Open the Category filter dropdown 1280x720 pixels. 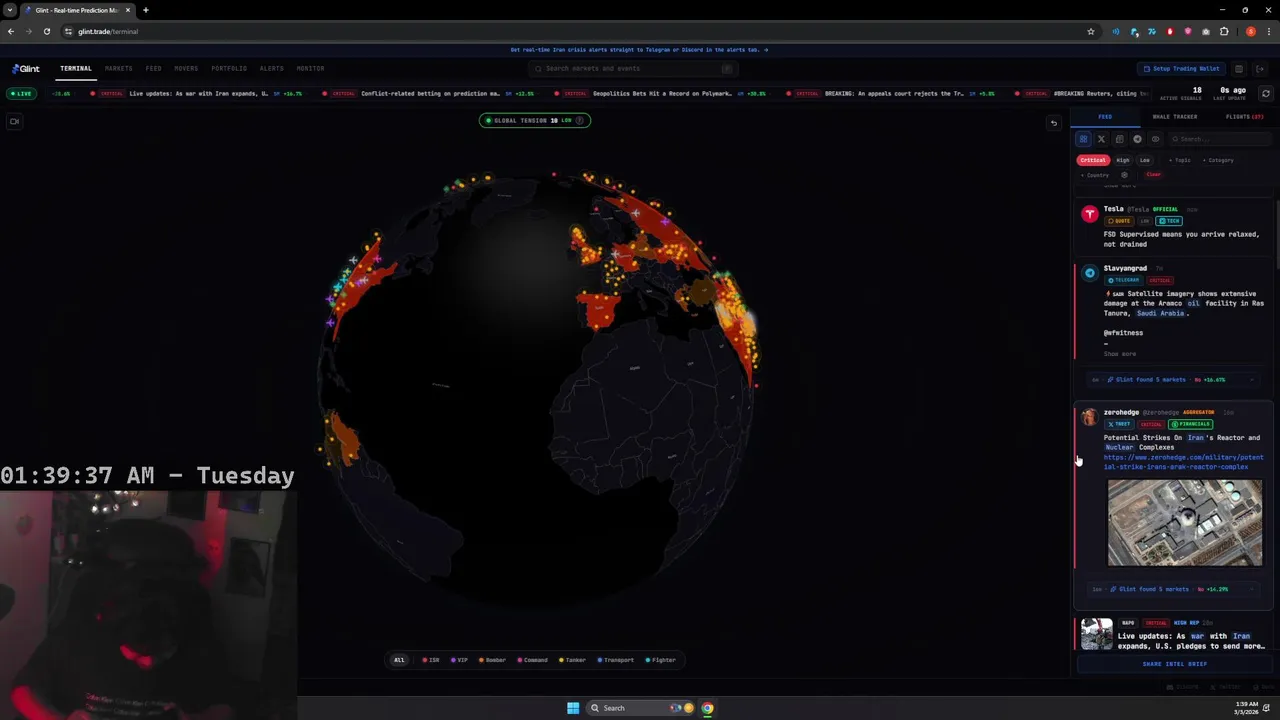(x=1218, y=160)
